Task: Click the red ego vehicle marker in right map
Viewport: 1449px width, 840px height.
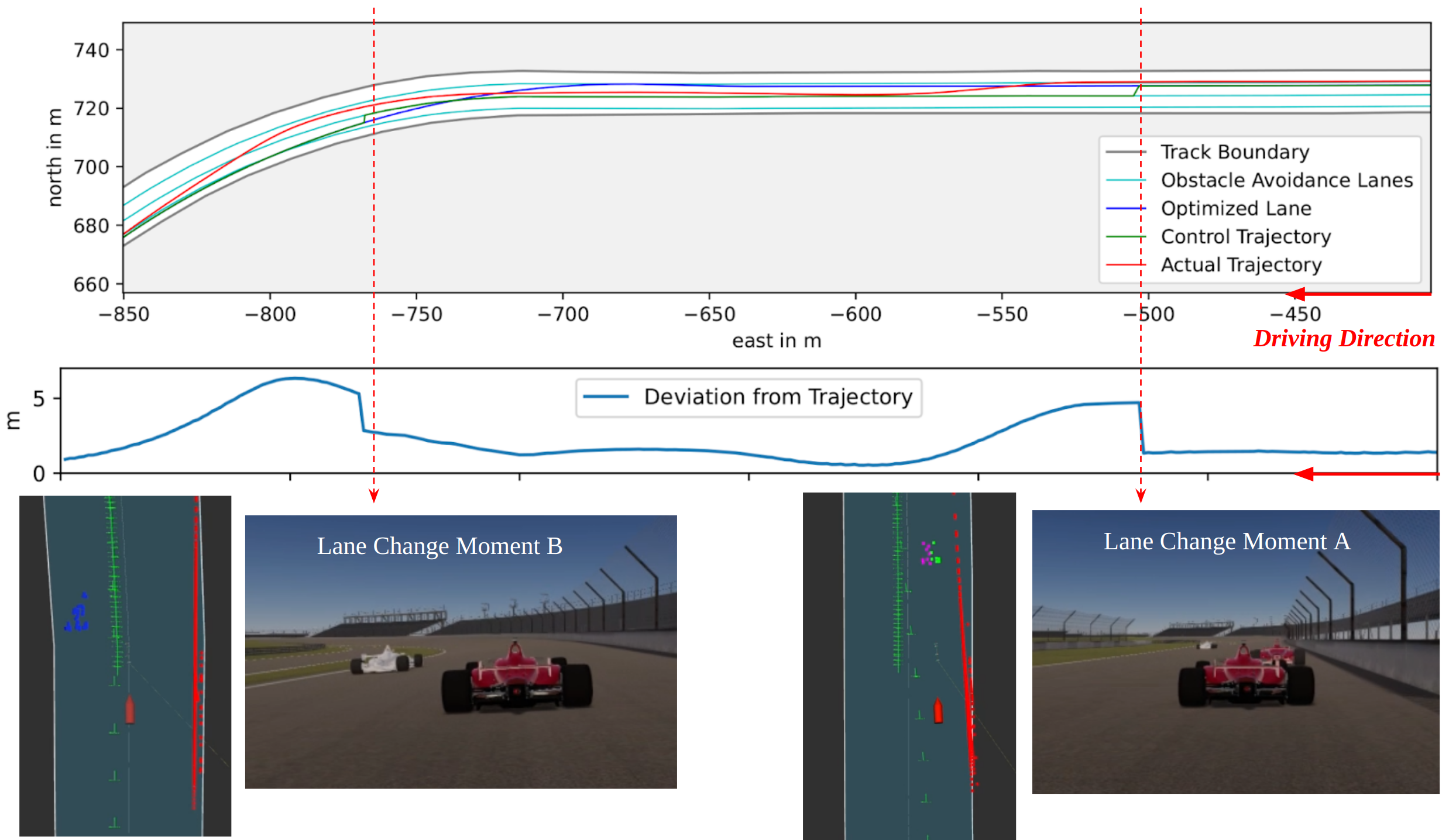Action: [938, 710]
